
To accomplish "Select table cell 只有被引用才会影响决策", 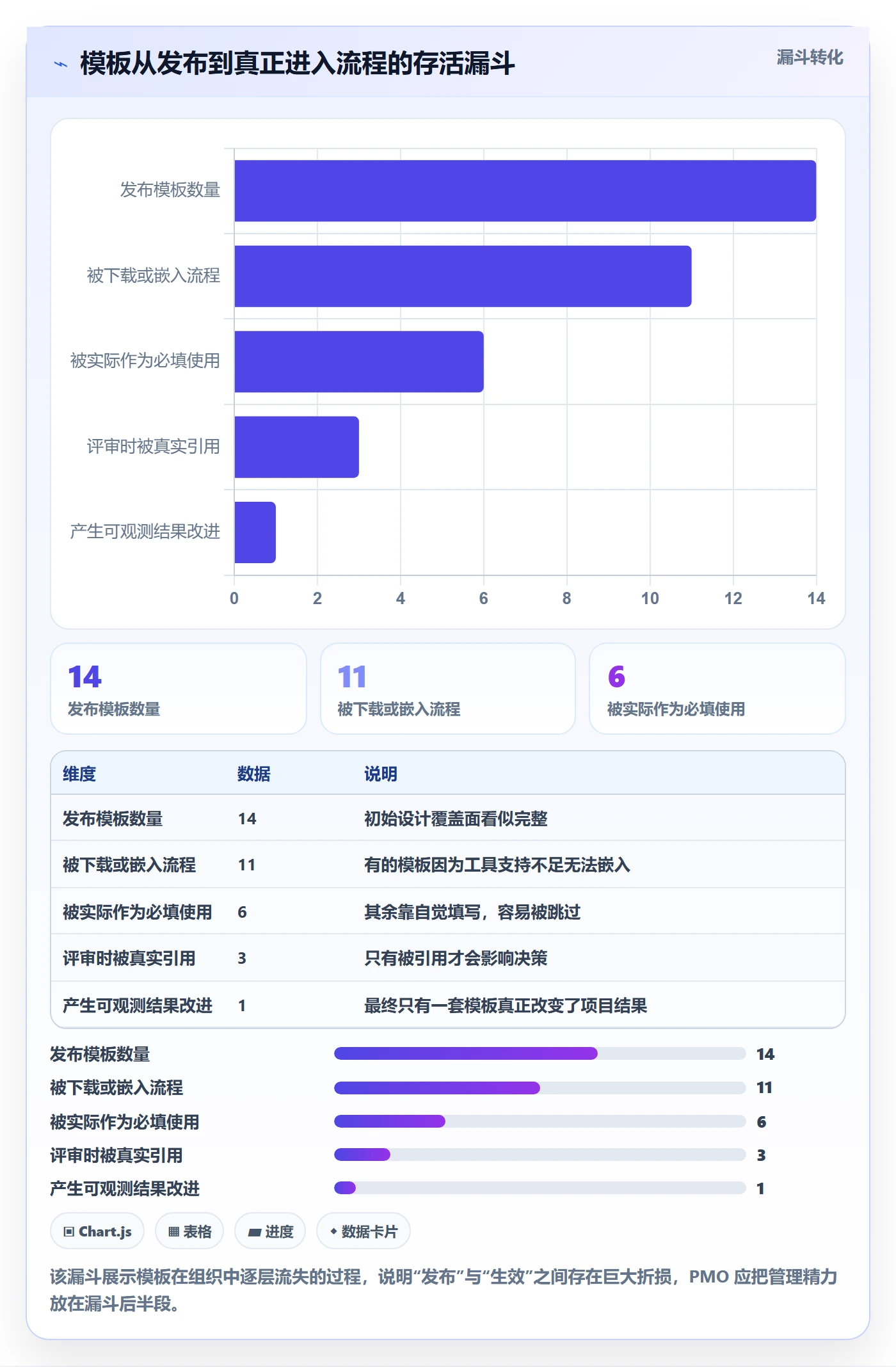I will (456, 958).
